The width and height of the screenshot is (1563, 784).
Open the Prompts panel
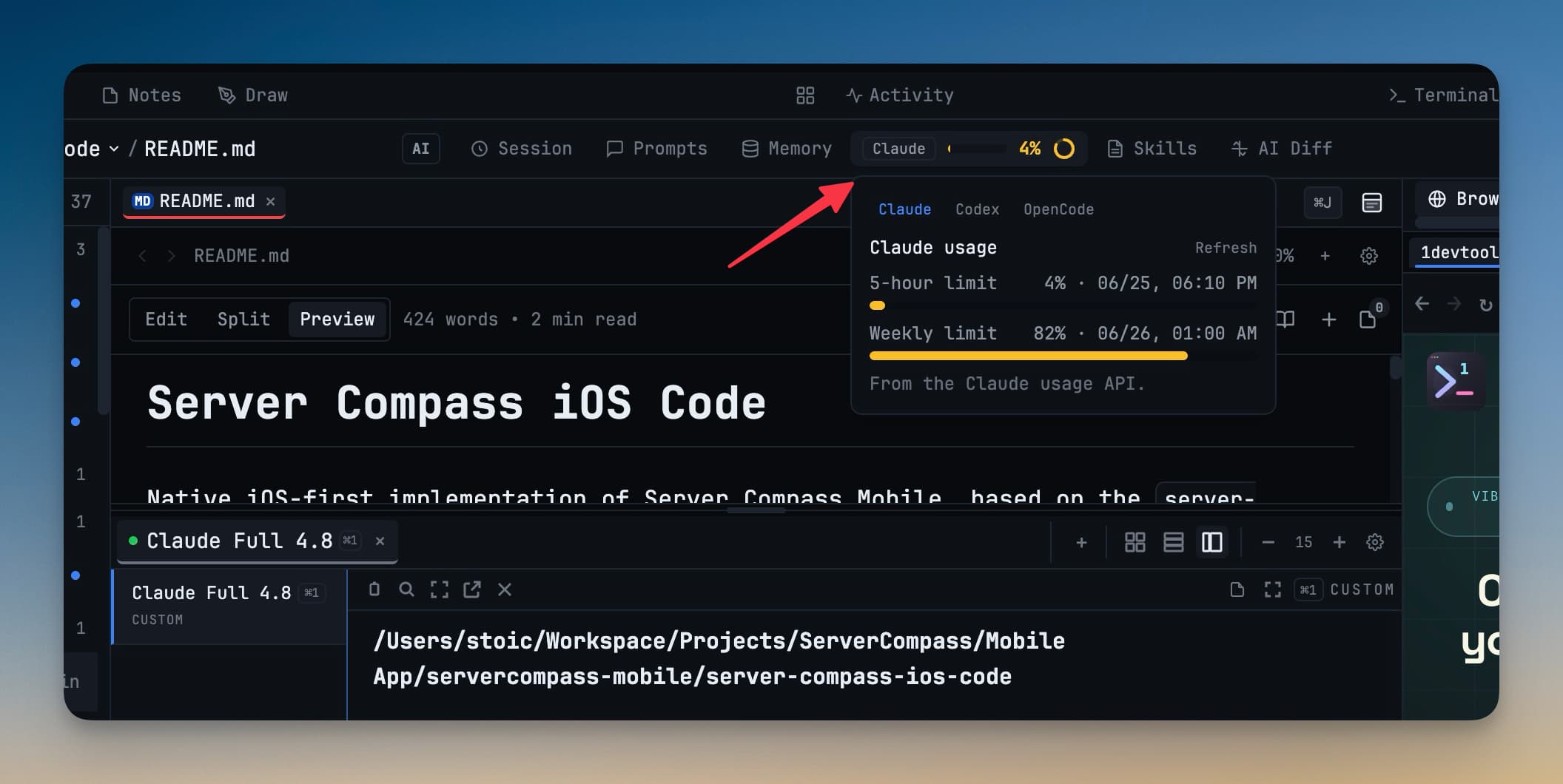pyautogui.click(x=656, y=149)
